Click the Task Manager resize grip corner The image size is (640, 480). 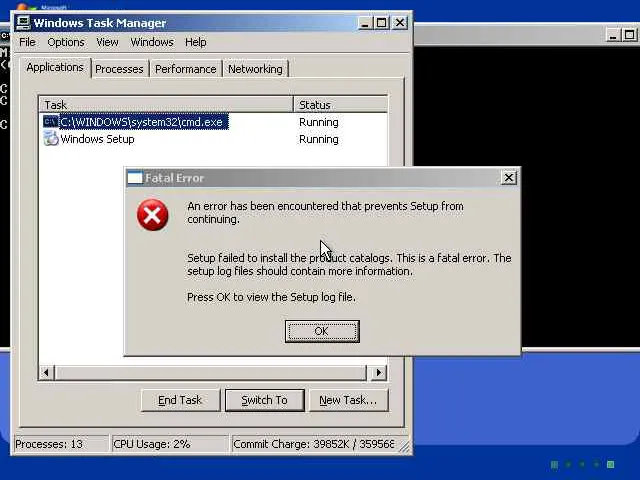[x=404, y=447]
